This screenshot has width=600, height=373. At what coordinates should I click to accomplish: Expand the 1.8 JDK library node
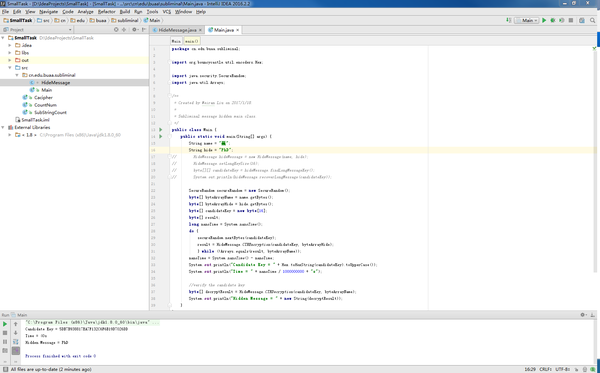10,135
